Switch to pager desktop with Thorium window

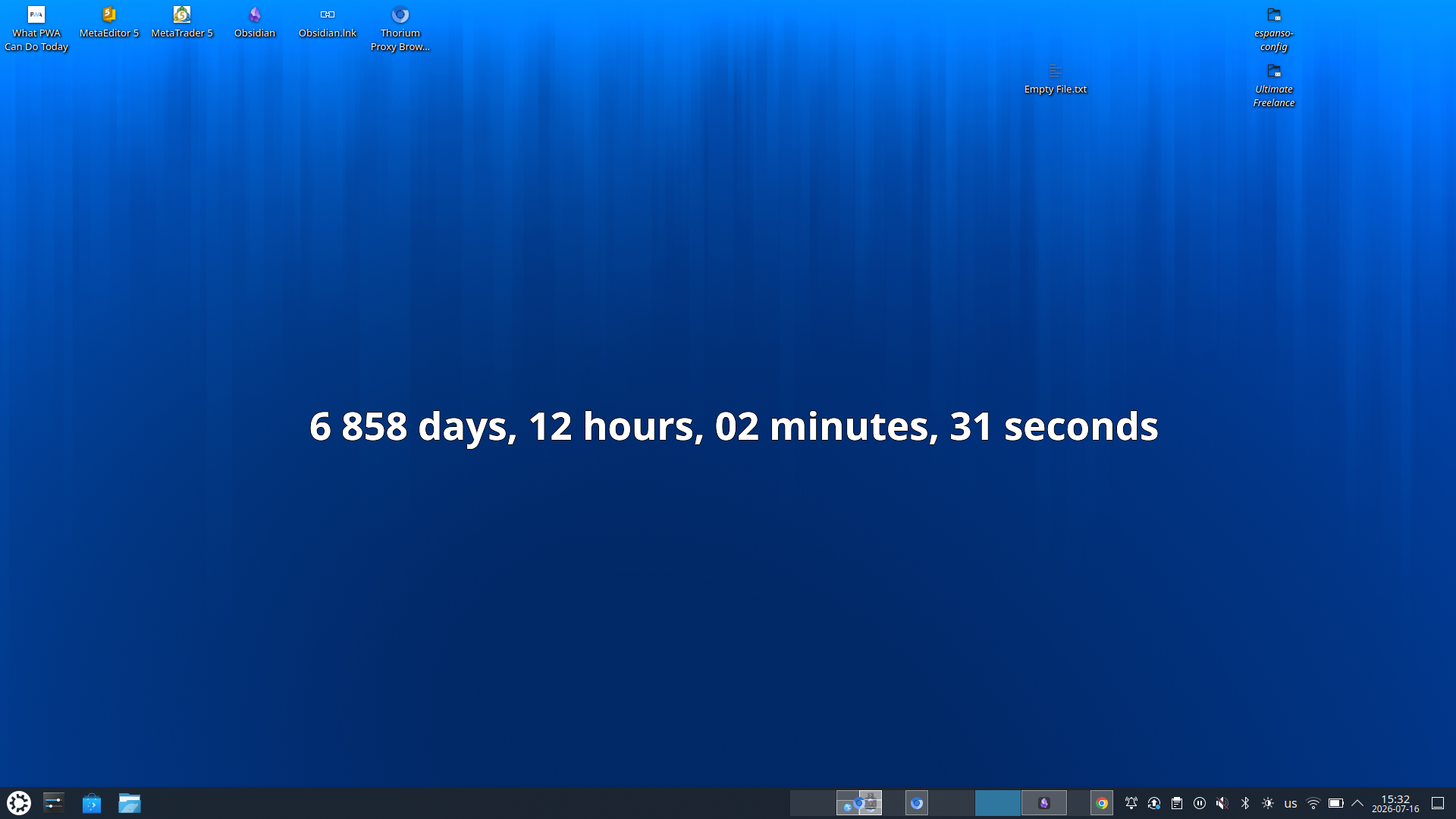[x=905, y=803]
